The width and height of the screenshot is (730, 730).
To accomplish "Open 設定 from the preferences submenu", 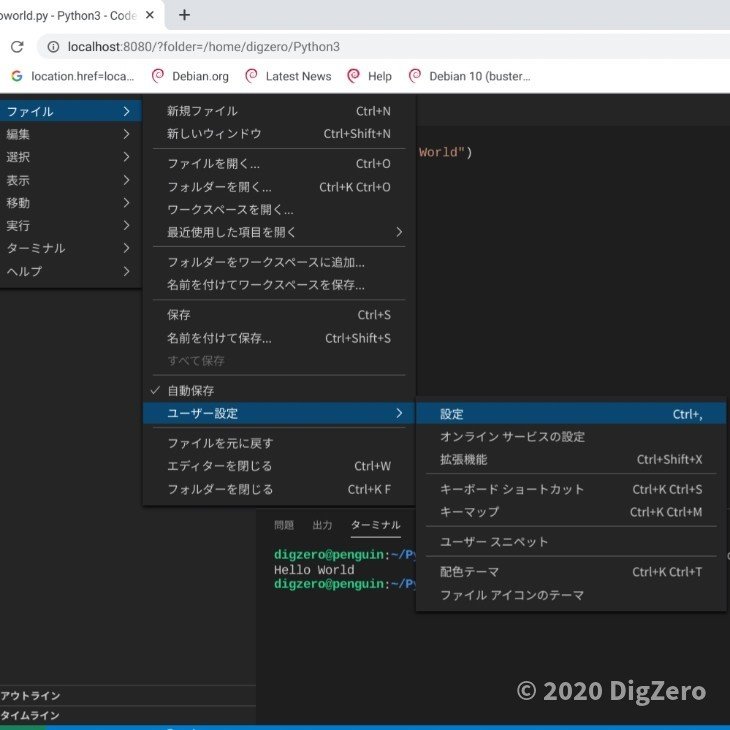I will (571, 414).
